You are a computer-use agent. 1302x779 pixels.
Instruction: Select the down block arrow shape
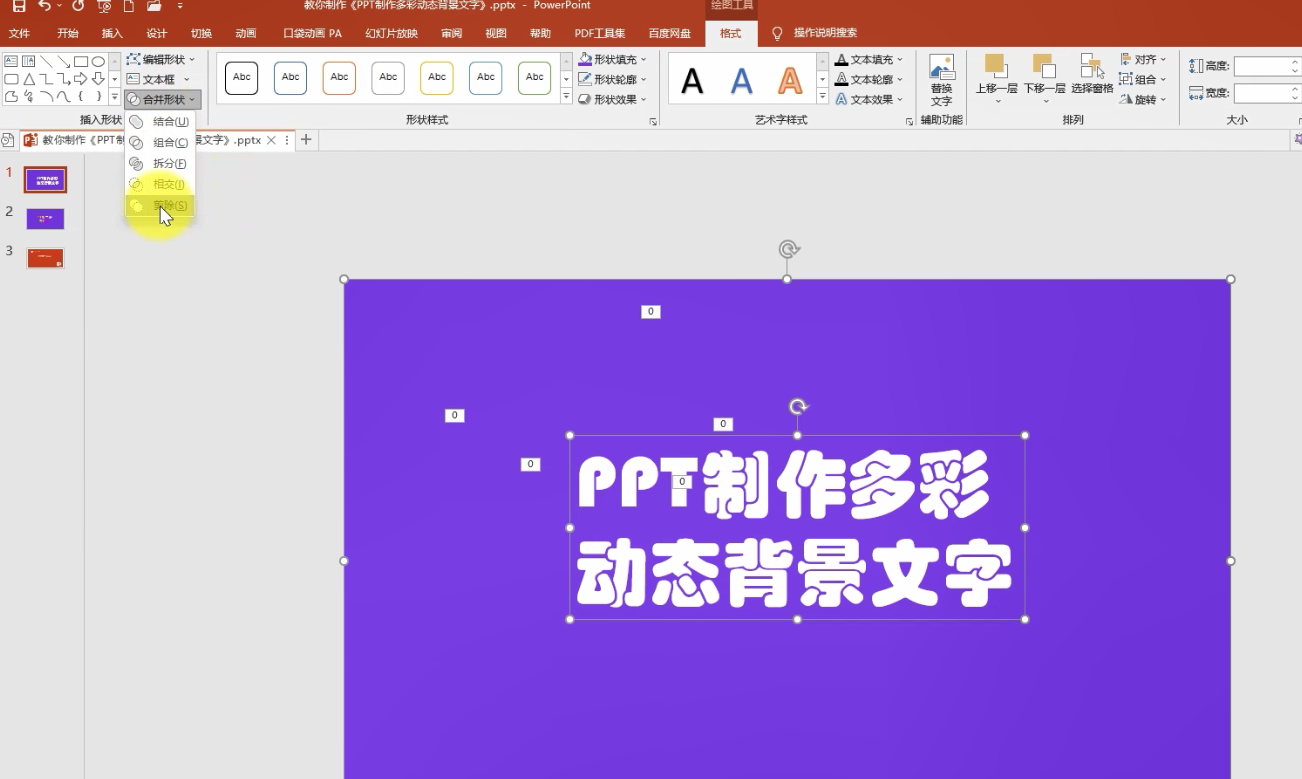[x=98, y=79]
